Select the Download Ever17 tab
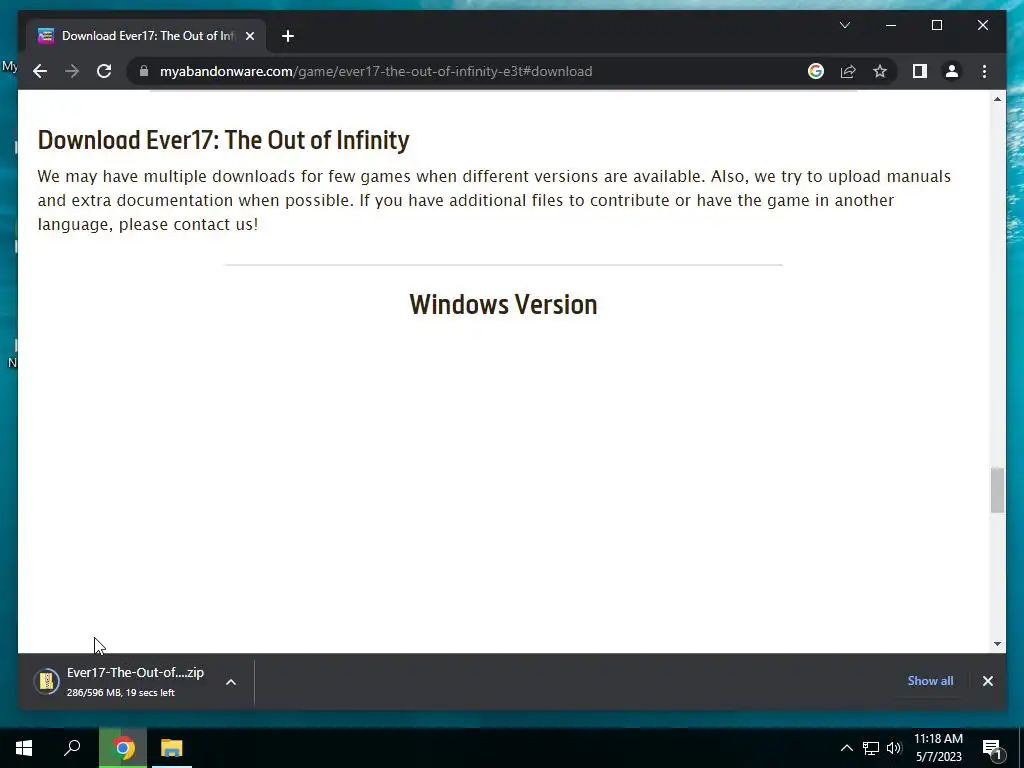 coord(147,36)
